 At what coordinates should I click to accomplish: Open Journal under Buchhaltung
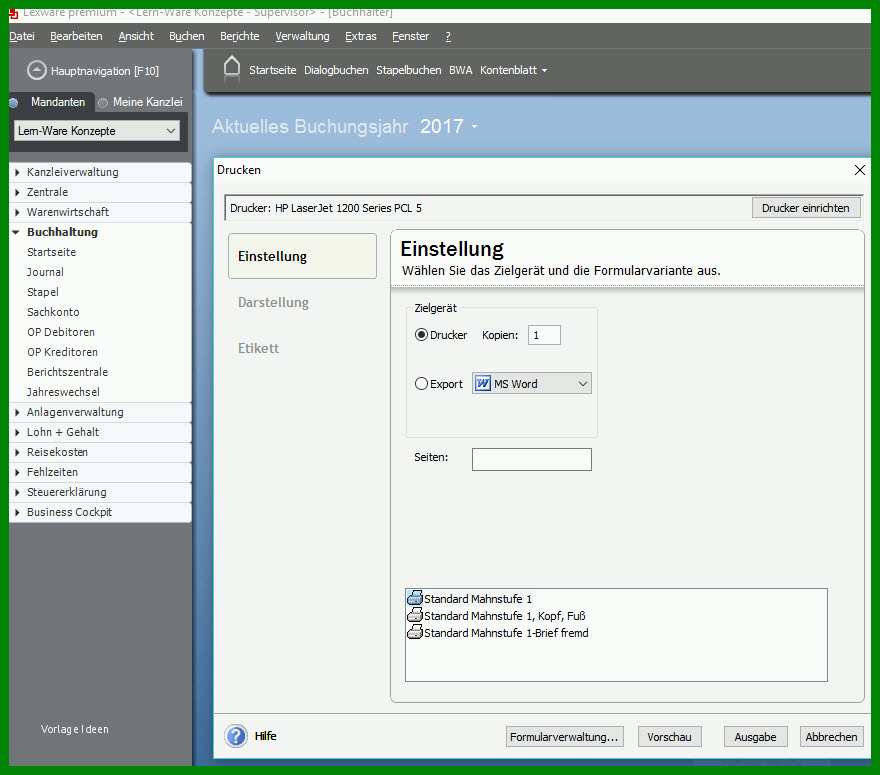45,272
